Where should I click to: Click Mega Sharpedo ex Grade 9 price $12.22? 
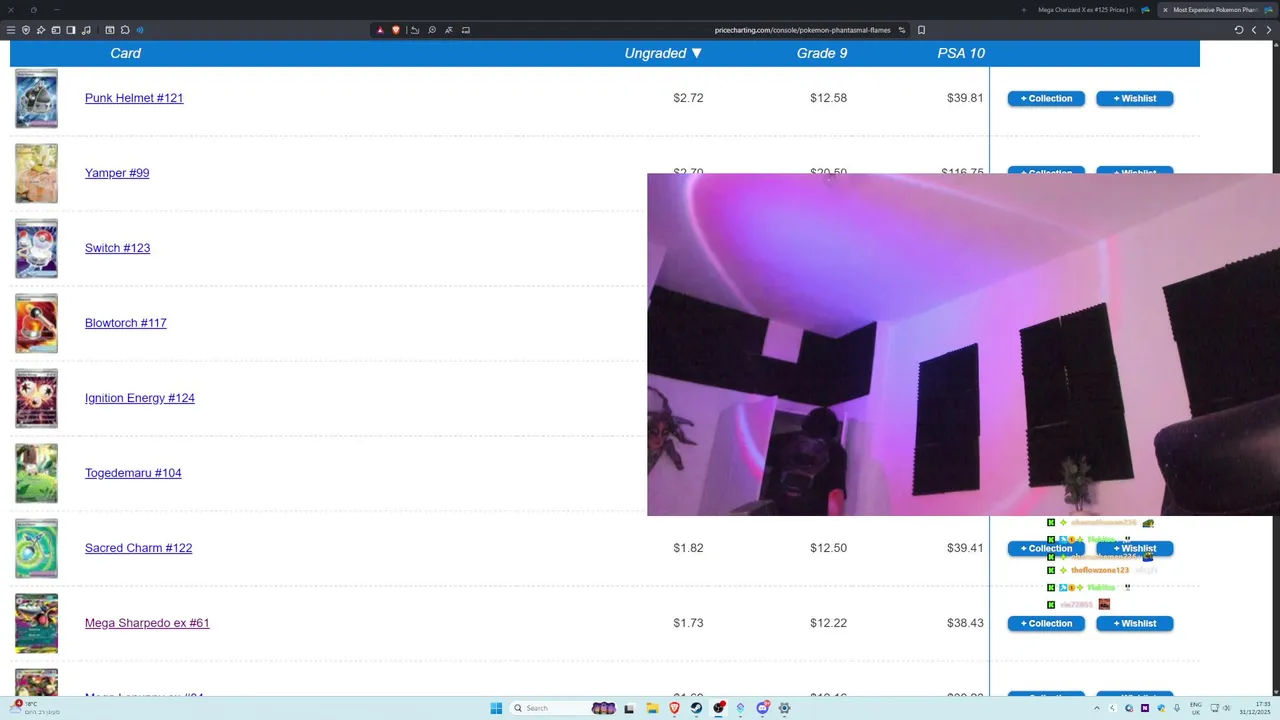pyautogui.click(x=828, y=623)
